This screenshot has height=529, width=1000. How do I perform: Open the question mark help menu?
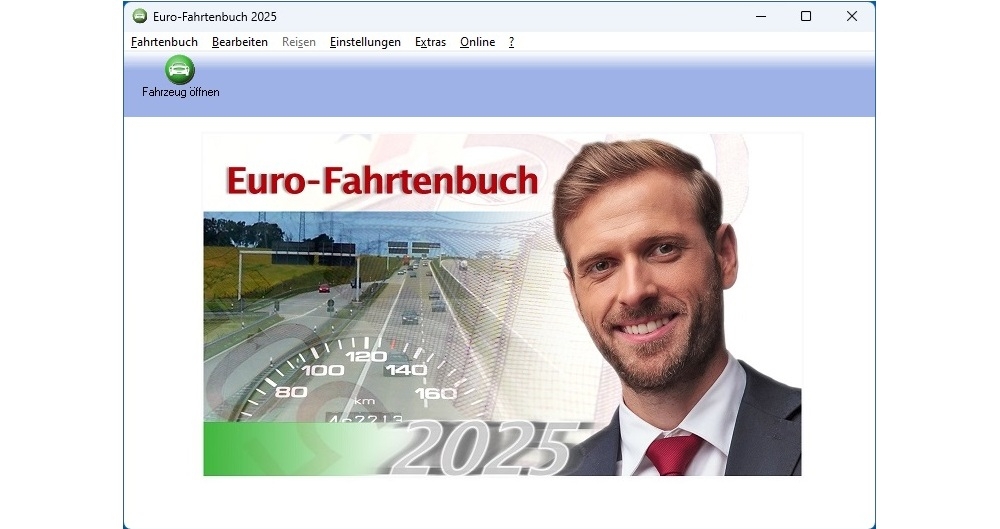pos(511,42)
